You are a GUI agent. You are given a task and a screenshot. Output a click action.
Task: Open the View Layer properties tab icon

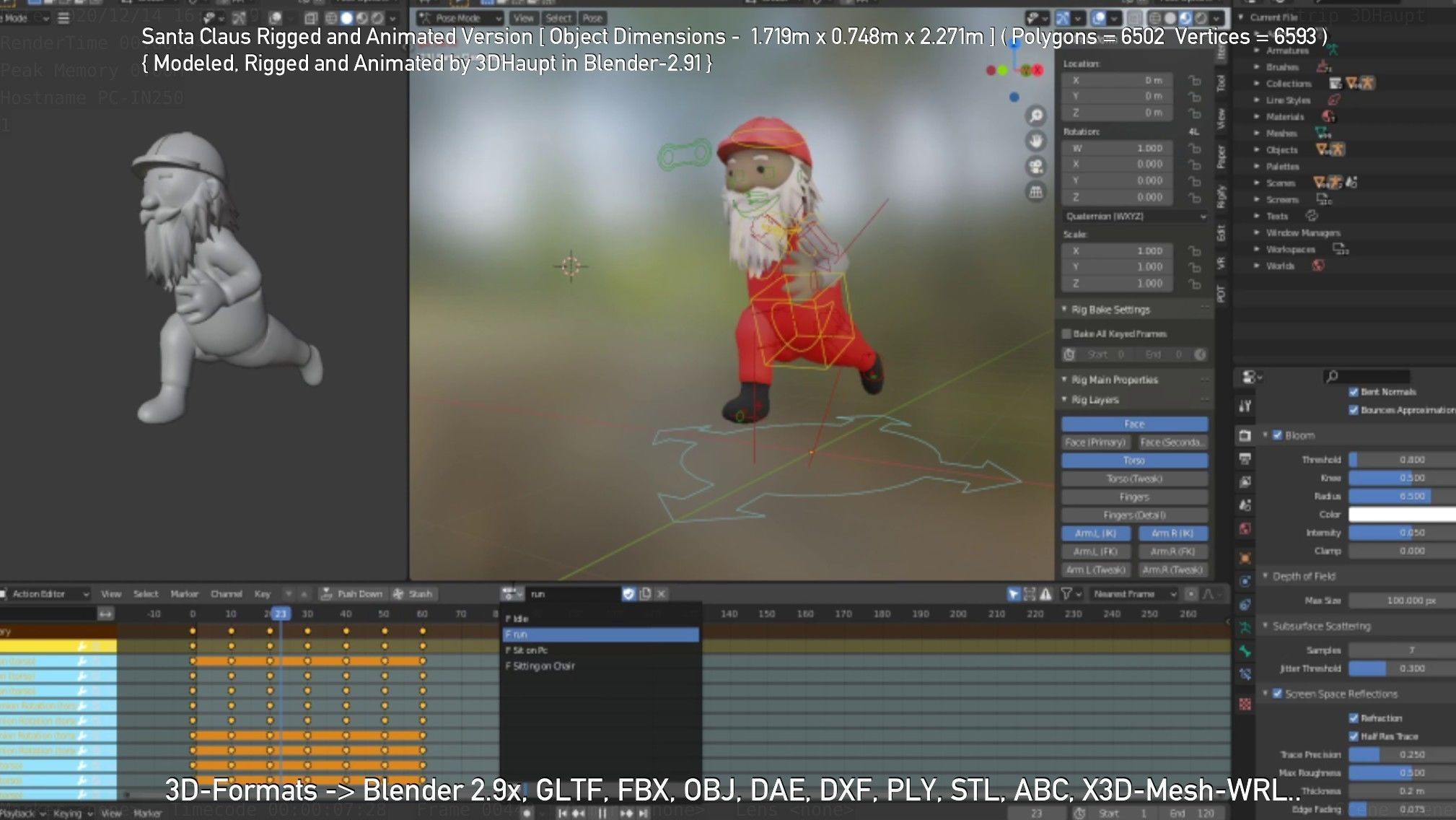pos(1245,481)
